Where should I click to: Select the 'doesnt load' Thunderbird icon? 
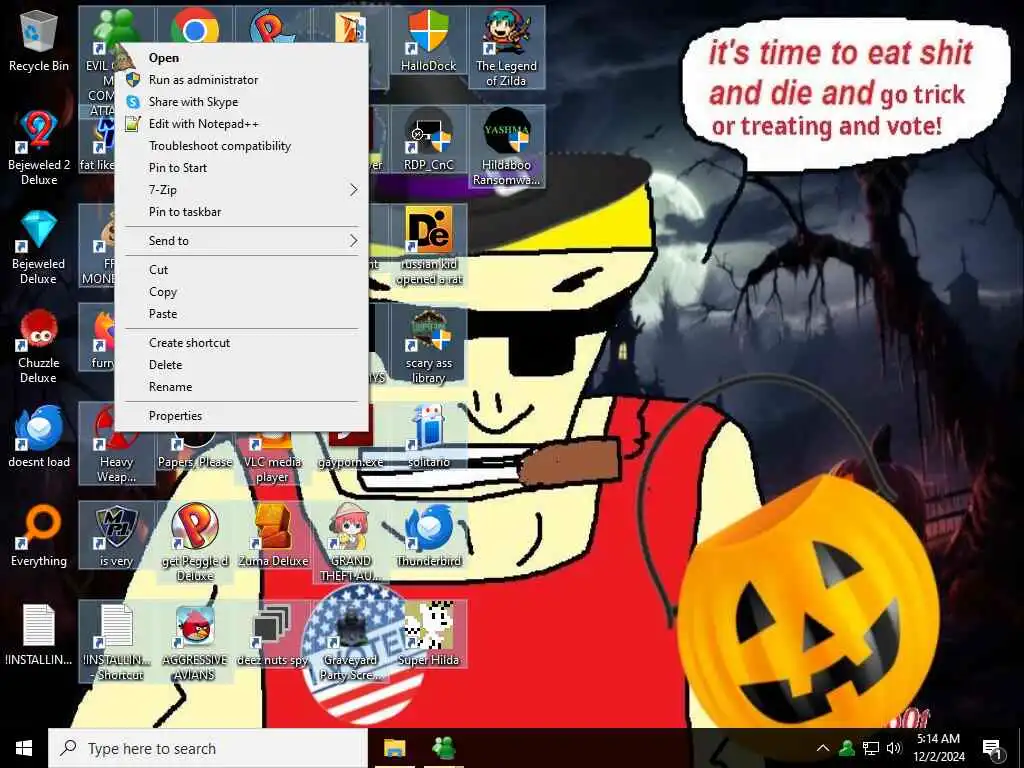tap(39, 436)
